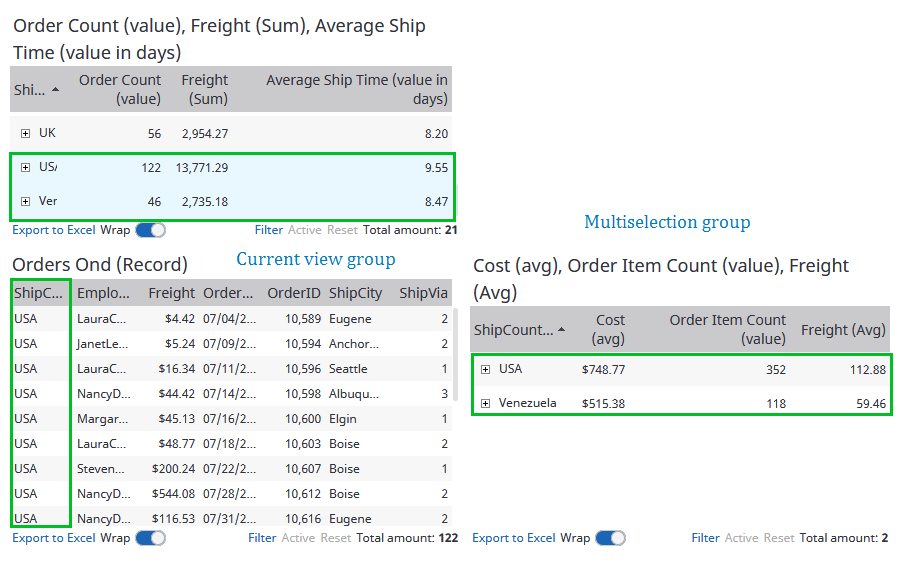Toggle Wrap switch under Orders table

[150, 538]
